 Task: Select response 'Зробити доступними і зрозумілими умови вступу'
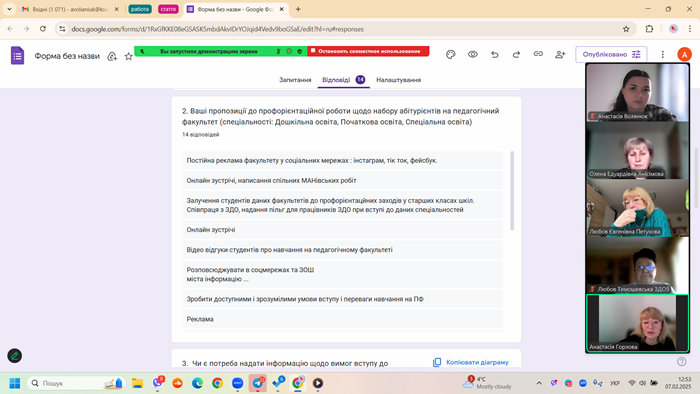(342, 299)
